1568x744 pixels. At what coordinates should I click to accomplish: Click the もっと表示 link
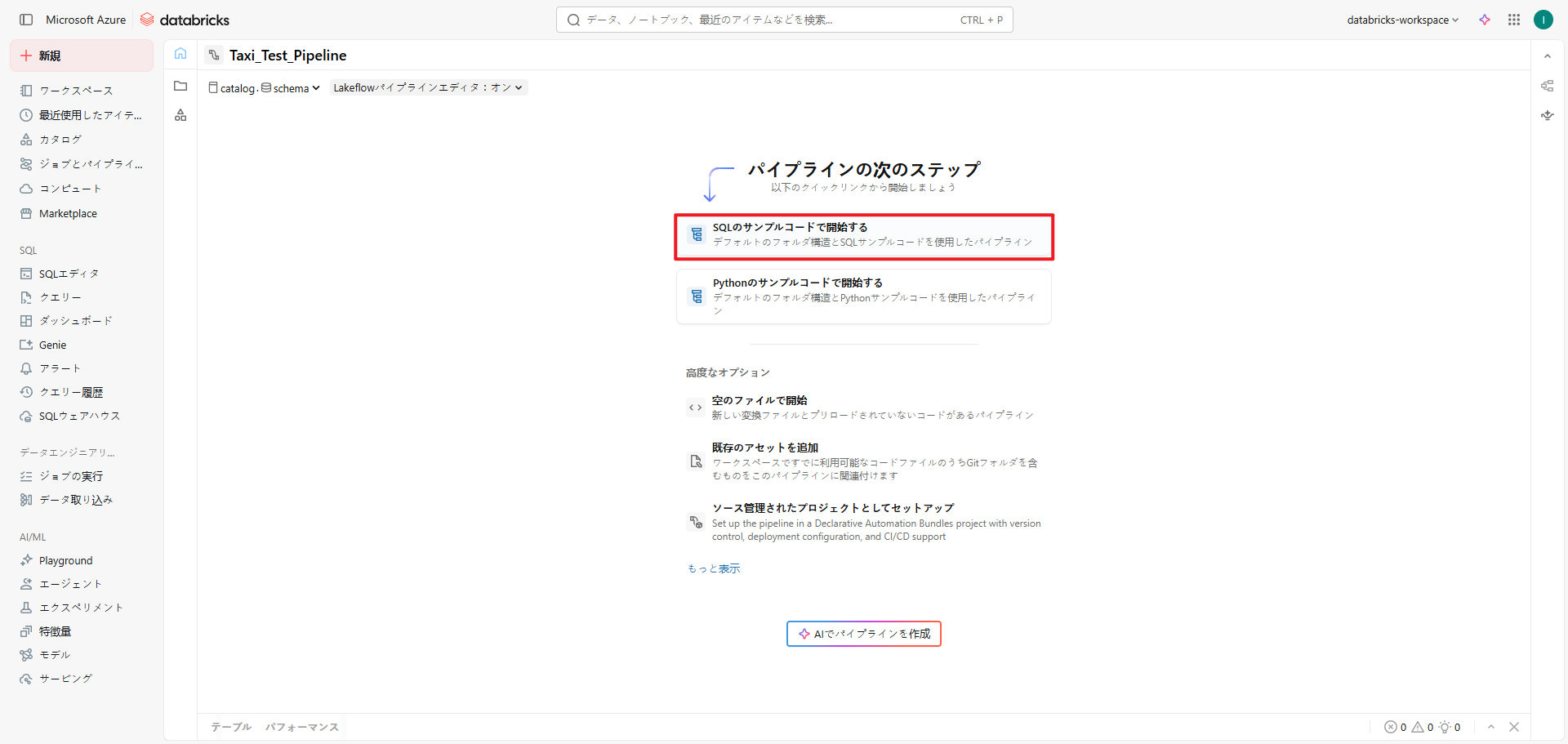(x=714, y=568)
